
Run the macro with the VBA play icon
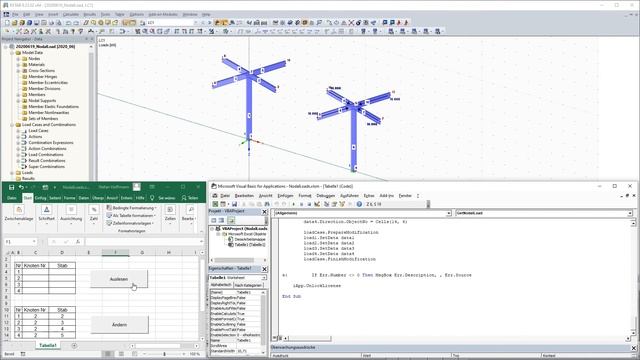click(293, 204)
